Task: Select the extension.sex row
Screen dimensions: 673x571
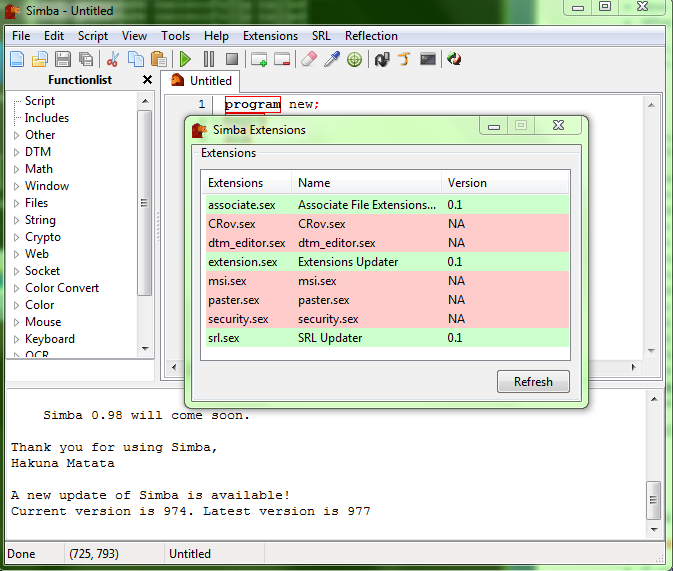Action: (x=387, y=262)
